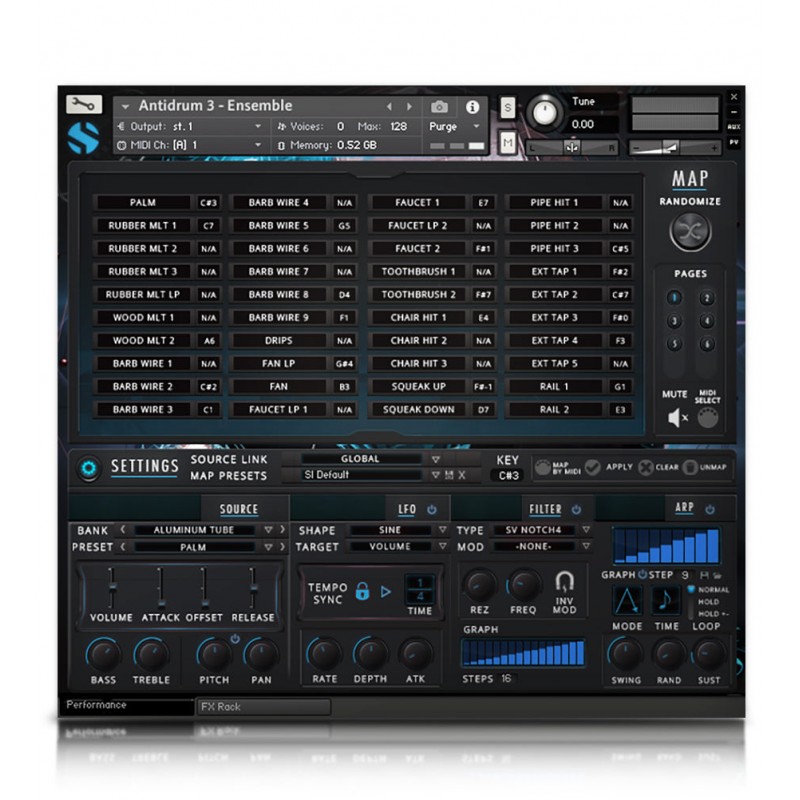Screen dimensions: 800x800
Task: Click the wrench settings icon in Kontakt header
Action: point(83,104)
